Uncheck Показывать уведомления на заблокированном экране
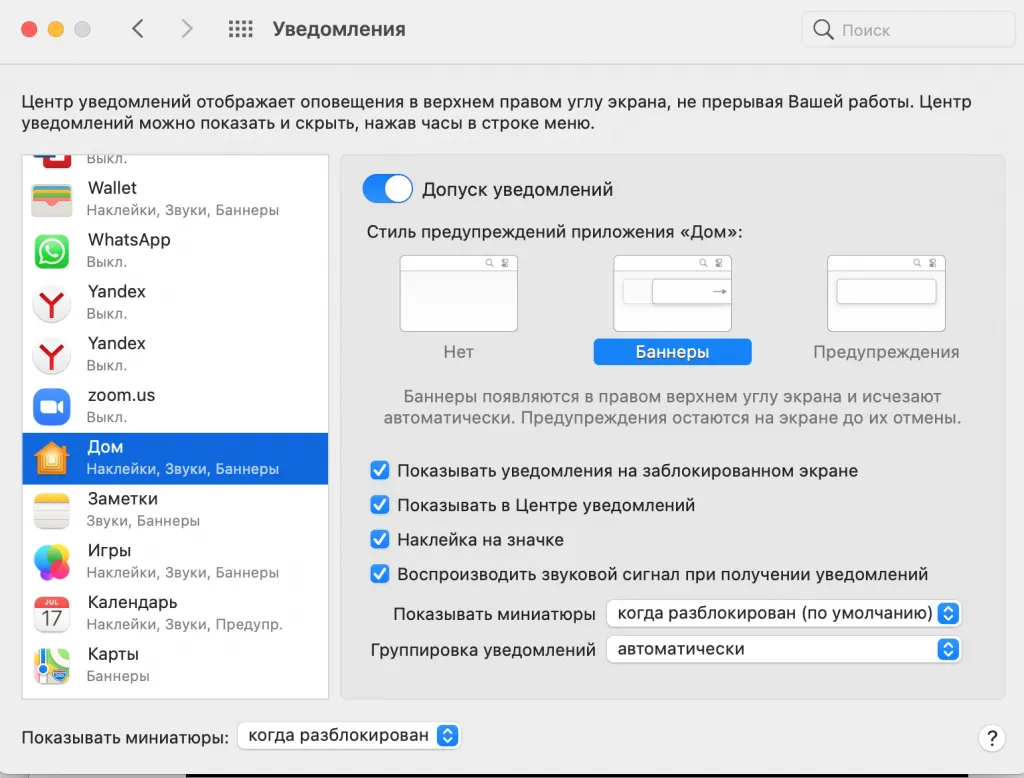Image resolution: width=1024 pixels, height=778 pixels. pos(380,471)
